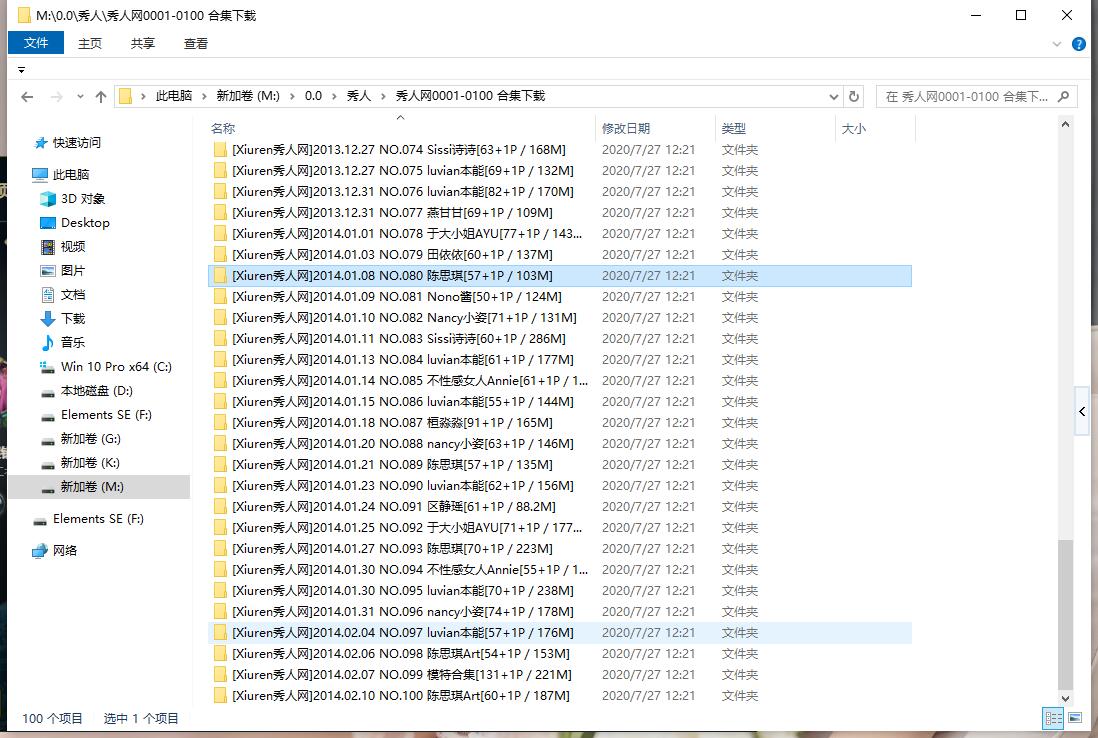Show preview pane side arrow
The image size is (1098, 738).
coord(1082,412)
